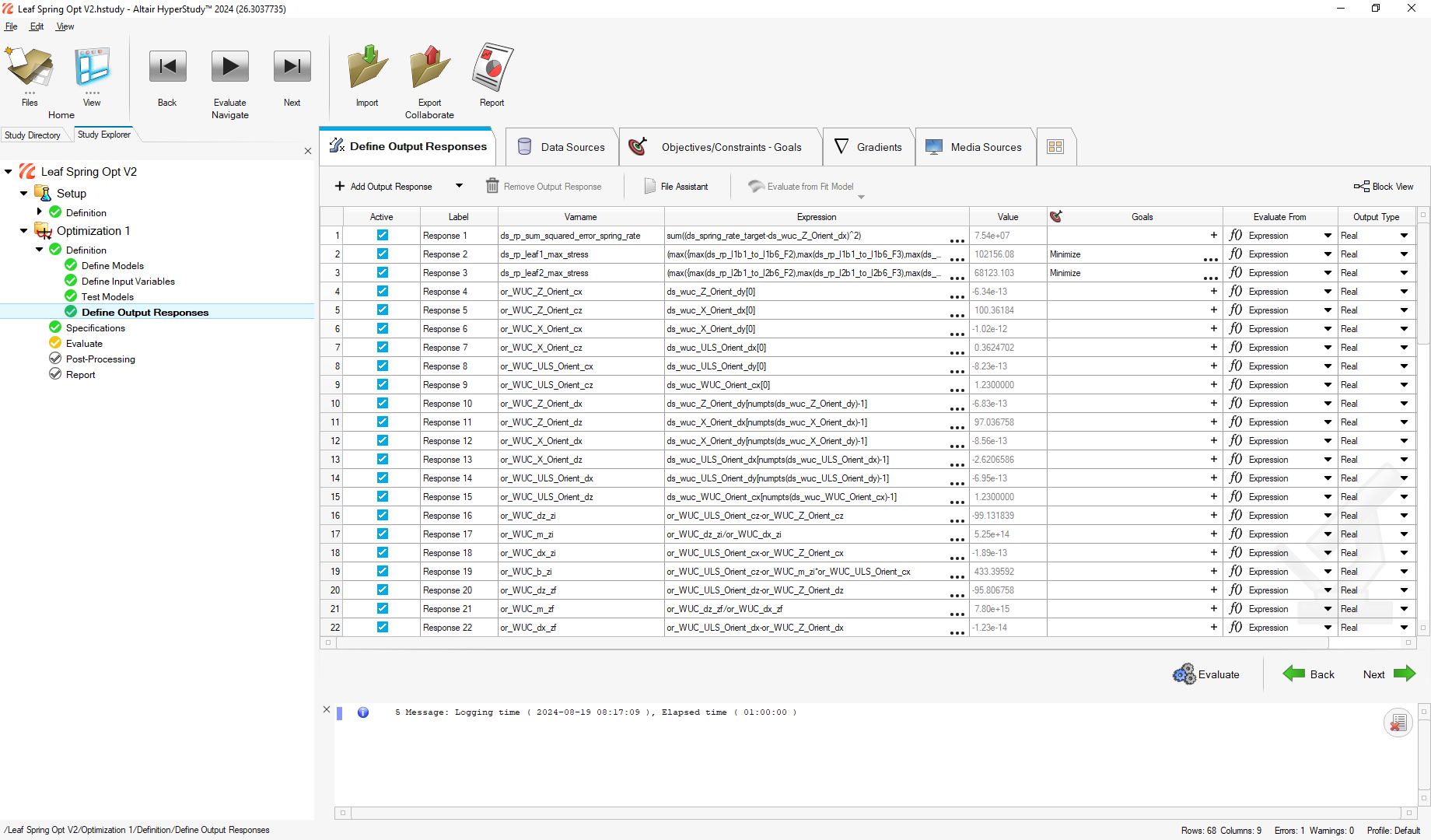The image size is (1431, 840).
Task: Uncheck Active for Response 10
Action: [383, 403]
